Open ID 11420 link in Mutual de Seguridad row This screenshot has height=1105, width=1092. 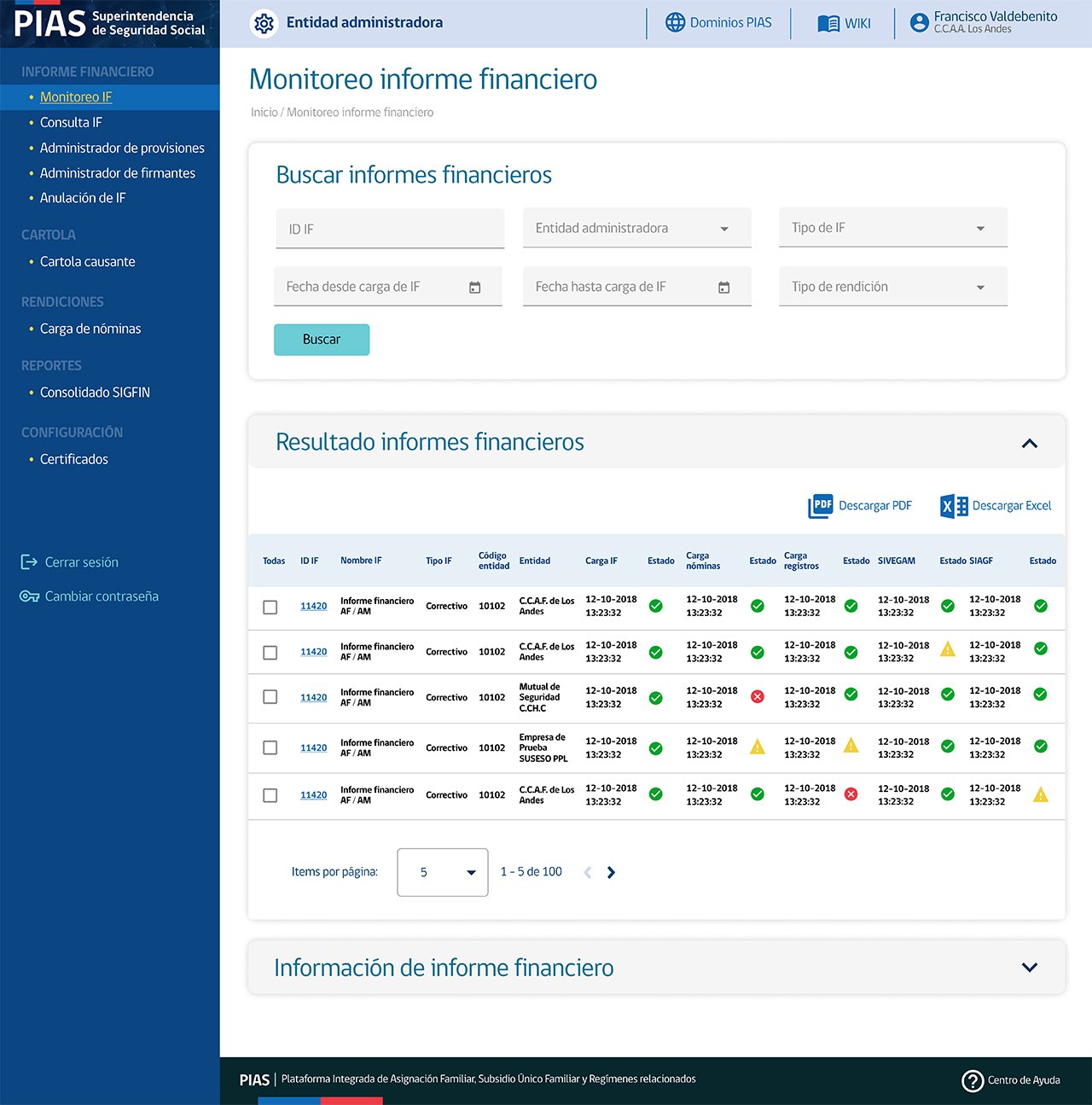[314, 698]
